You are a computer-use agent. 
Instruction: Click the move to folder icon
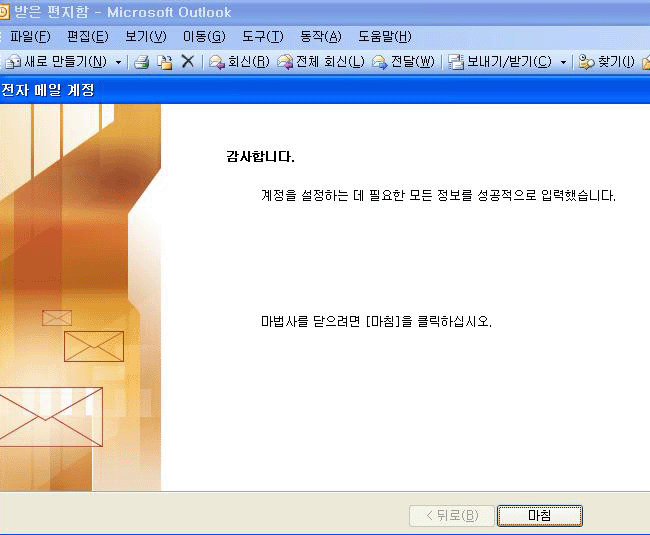165,62
